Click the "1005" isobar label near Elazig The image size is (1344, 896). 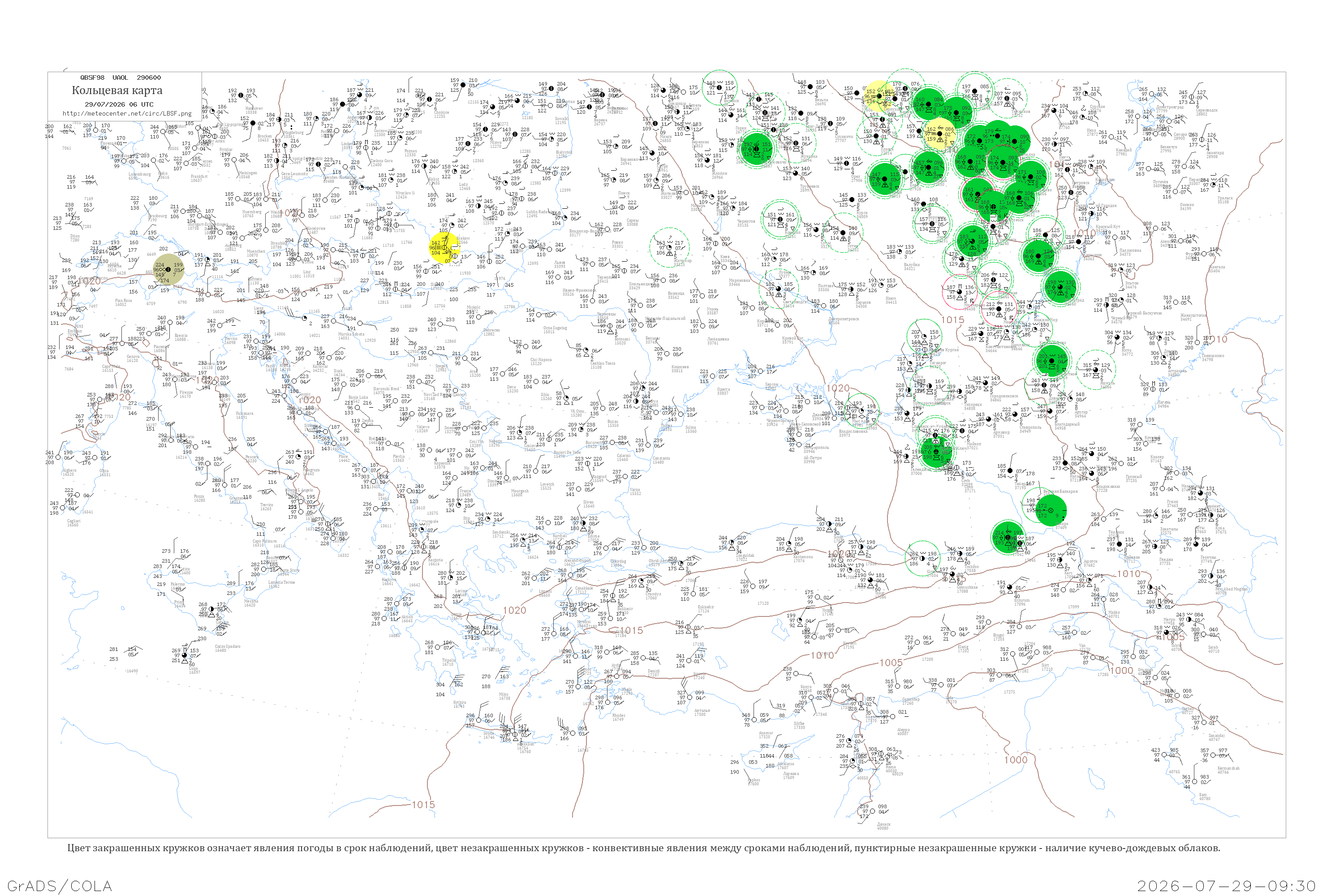[891, 663]
